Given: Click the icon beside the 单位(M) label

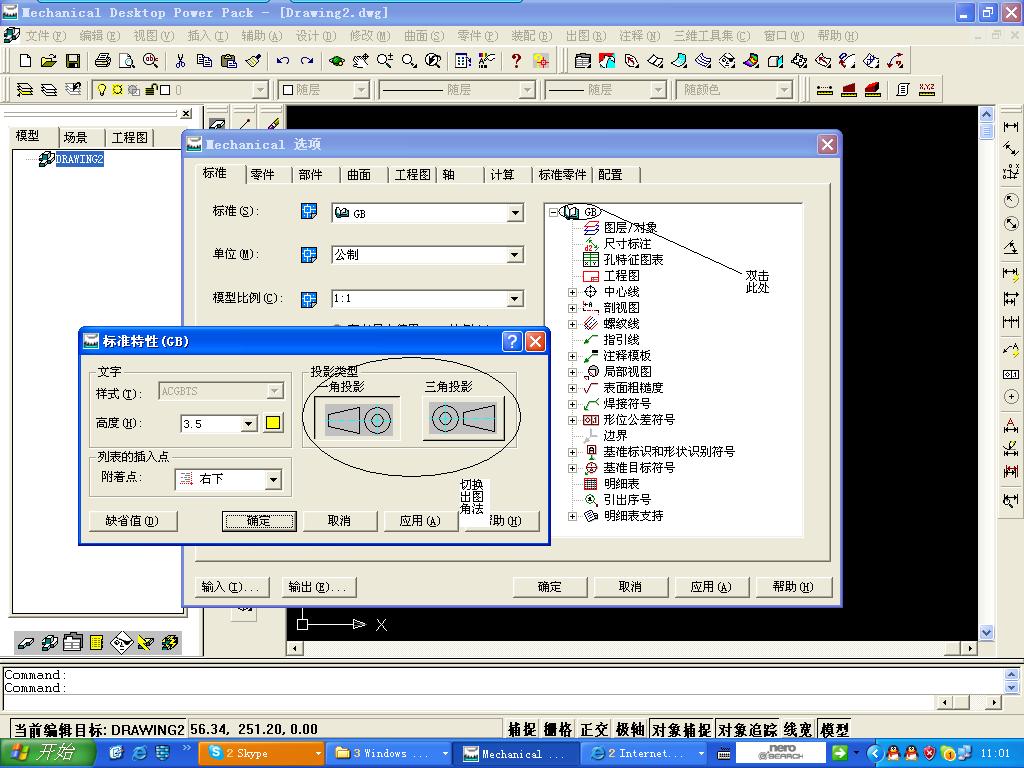Looking at the screenshot, I should [309, 255].
